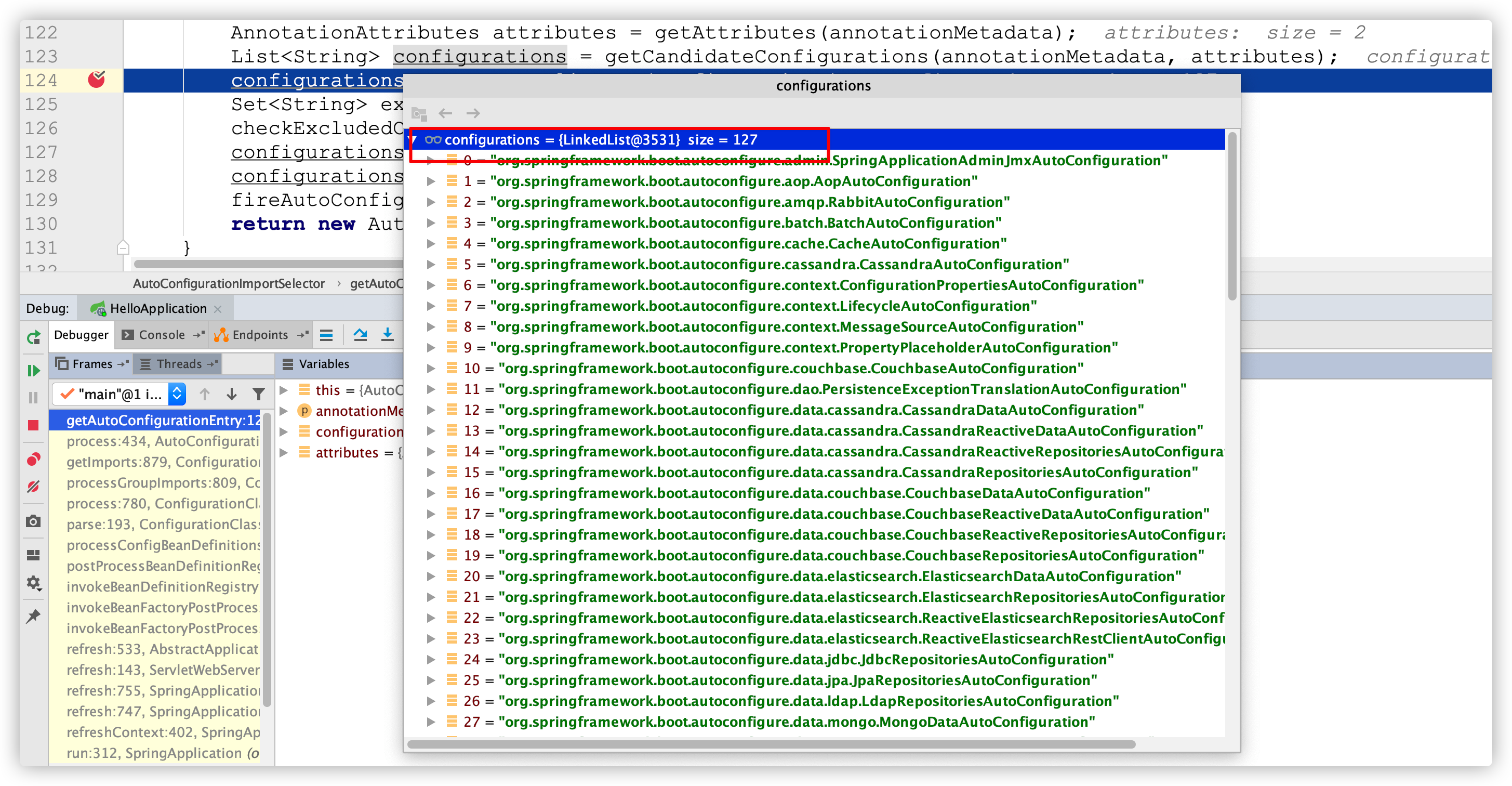Click AutoConfigurationImportSelector breadcrumb
The width and height of the screenshot is (1512, 786).
coord(228,284)
